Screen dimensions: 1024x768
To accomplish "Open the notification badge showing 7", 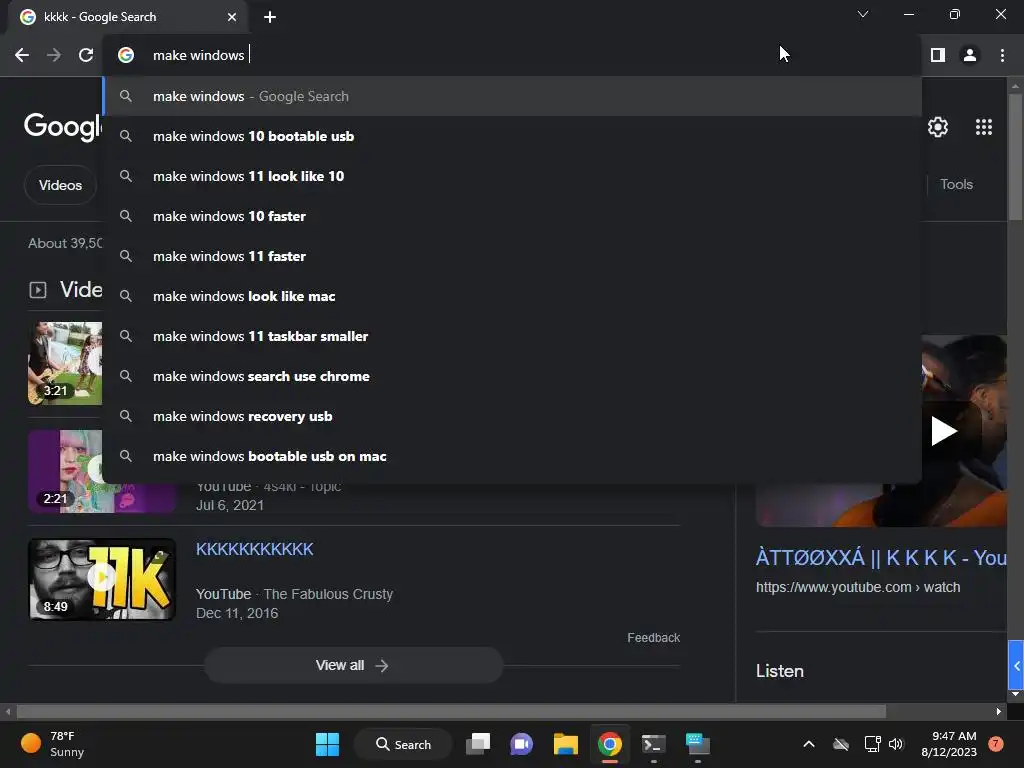I will coord(996,744).
